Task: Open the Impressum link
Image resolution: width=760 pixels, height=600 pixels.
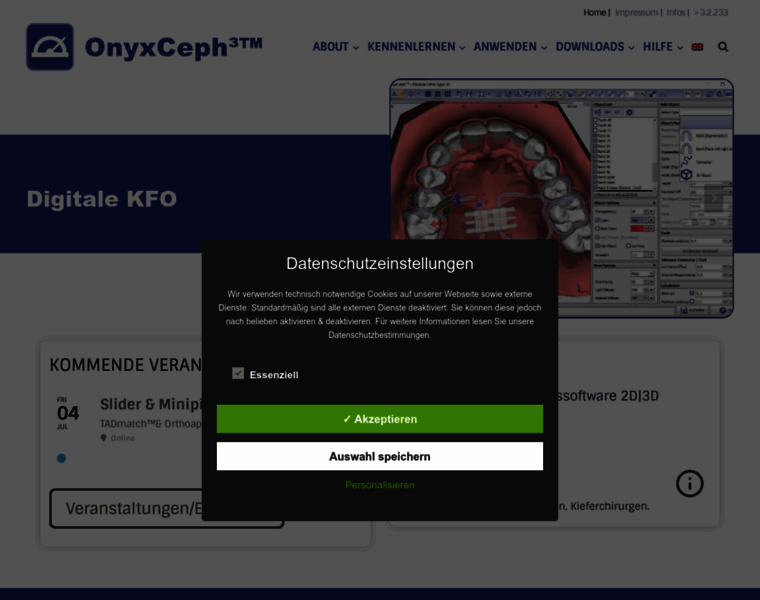Action: [x=636, y=13]
